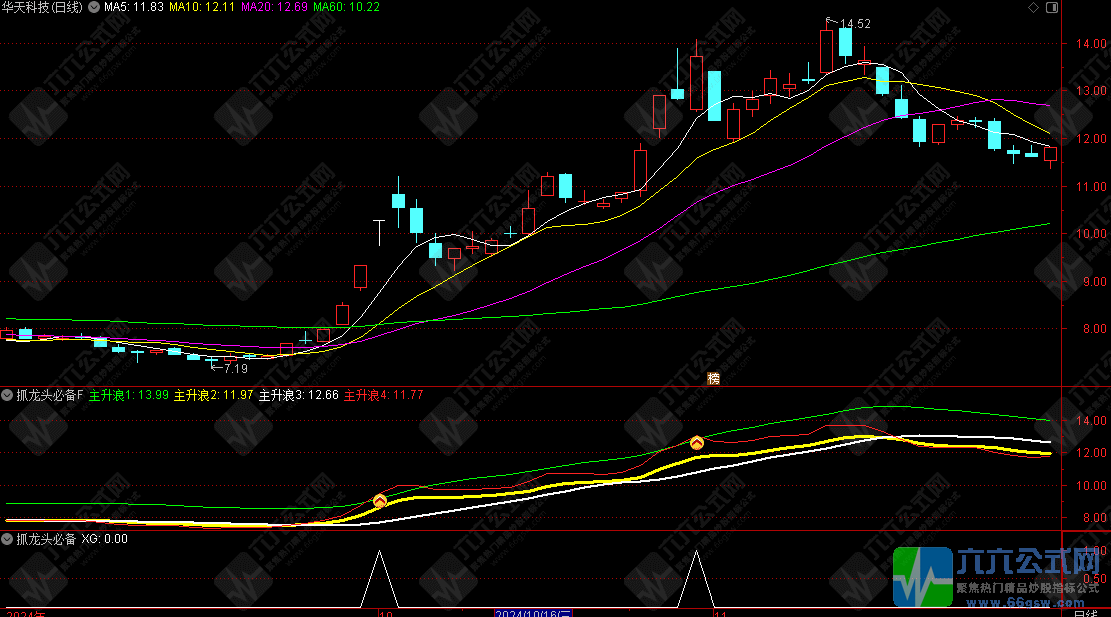Select the 主升浪4 red indicator label
This screenshot has width=1111, height=617.
[383, 396]
